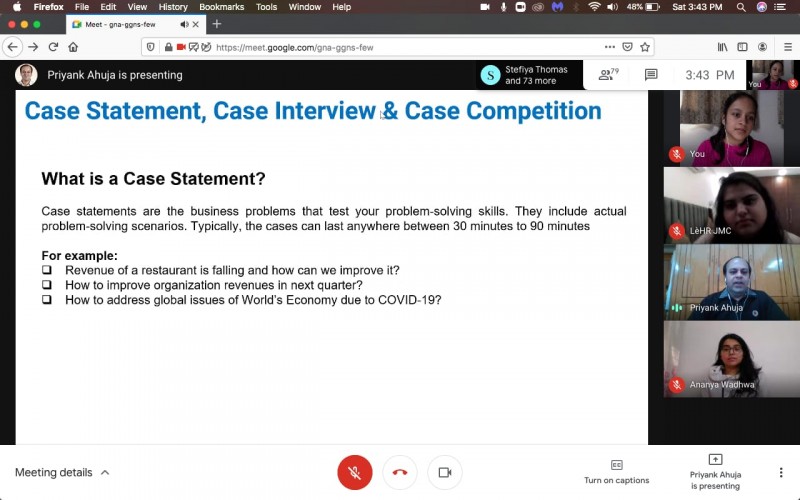The height and width of the screenshot is (500, 800).
Task: Open the Help menu
Action: [341, 7]
